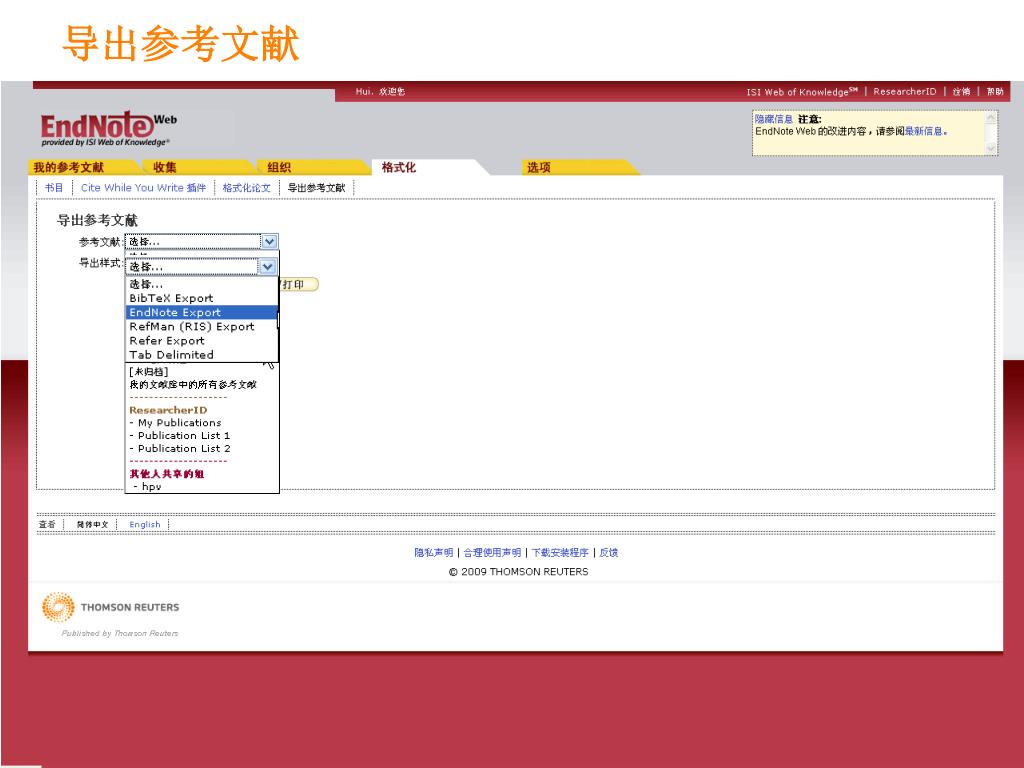
Task: Select RefMan (RIS) Export option
Action: (192, 327)
